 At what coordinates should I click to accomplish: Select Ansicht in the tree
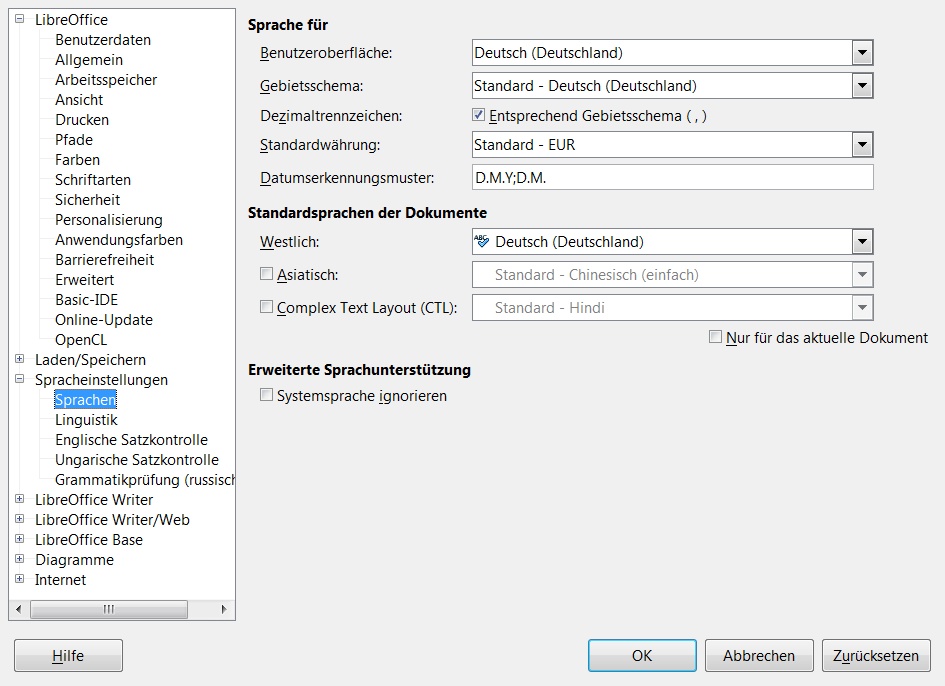[79, 99]
